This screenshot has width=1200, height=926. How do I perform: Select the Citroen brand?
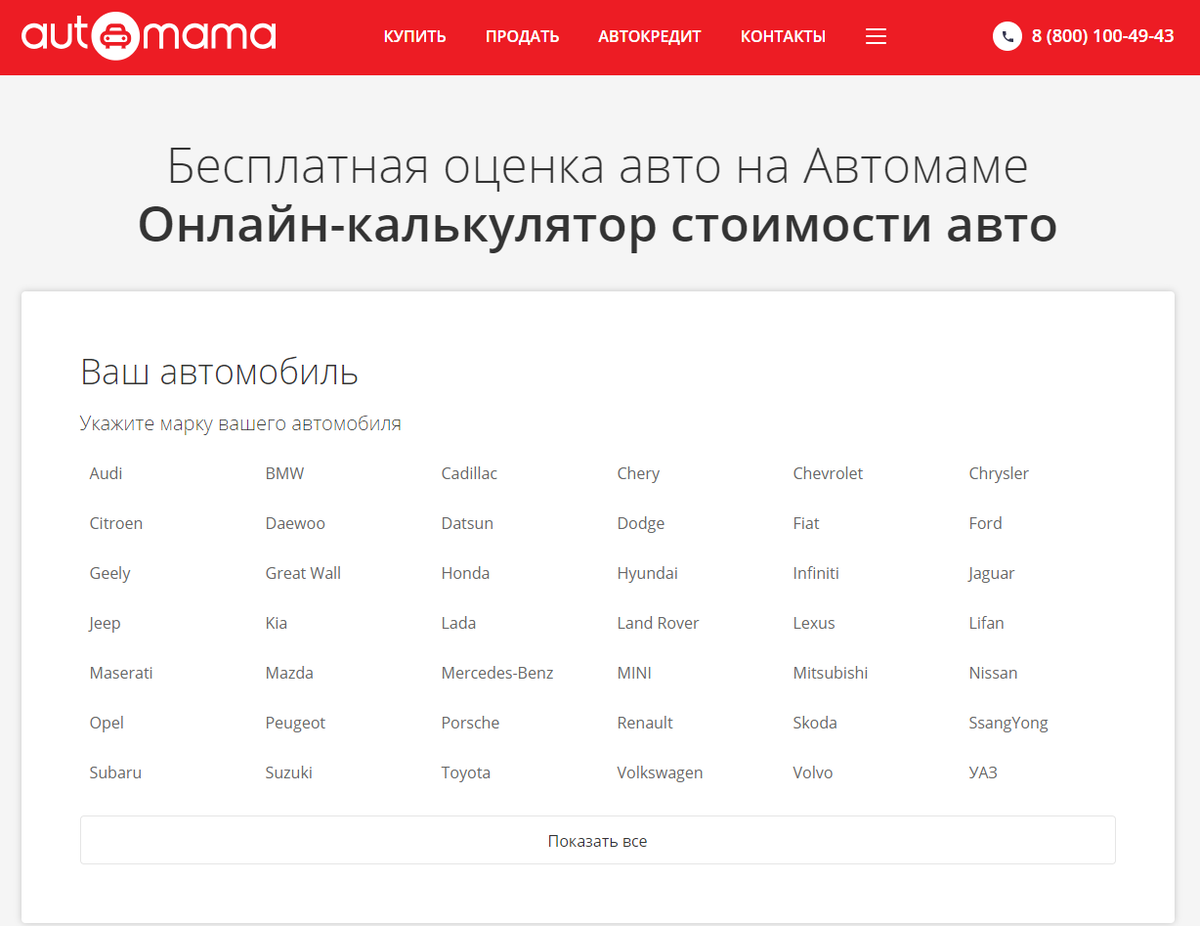coord(116,523)
